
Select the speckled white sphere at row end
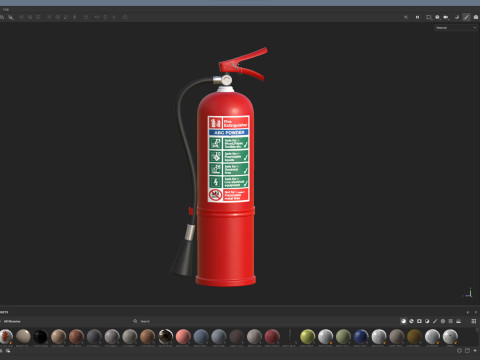coord(450,337)
